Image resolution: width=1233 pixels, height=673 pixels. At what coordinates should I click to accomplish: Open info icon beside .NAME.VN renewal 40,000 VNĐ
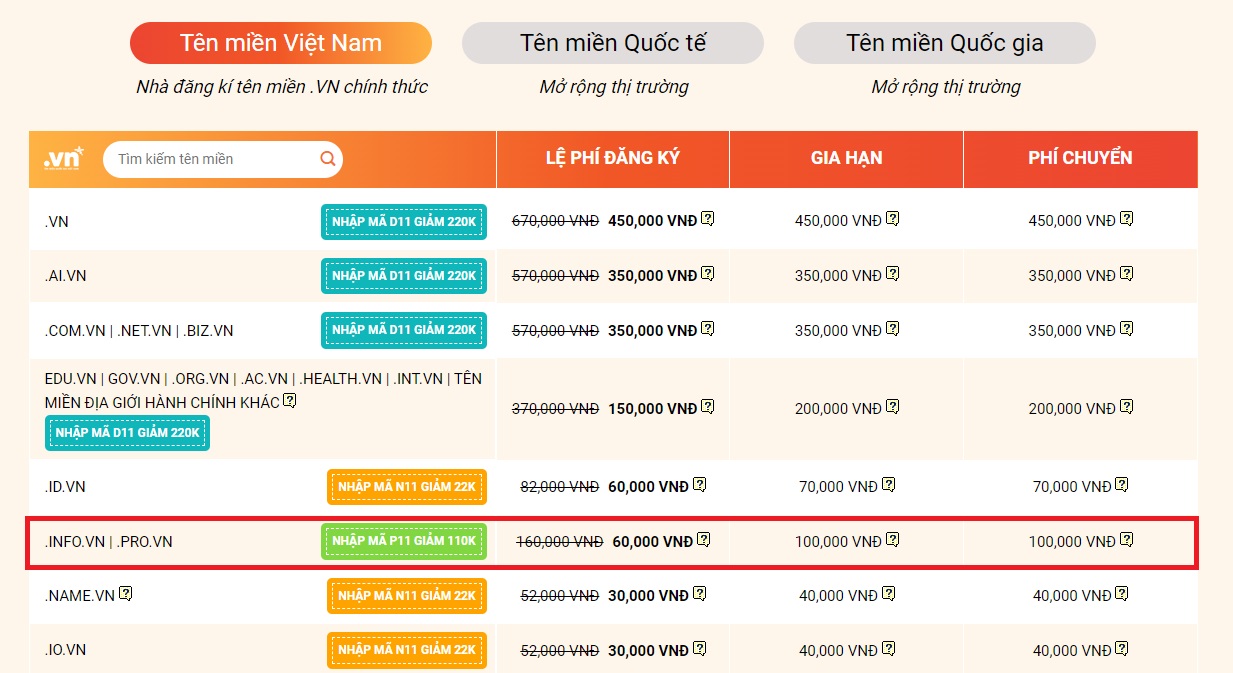pos(889,593)
